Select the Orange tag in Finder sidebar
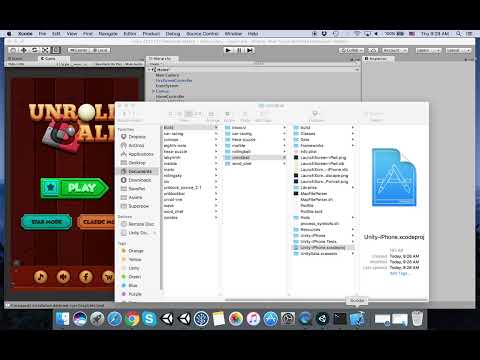The height and width of the screenshot is (360, 480). point(133,251)
